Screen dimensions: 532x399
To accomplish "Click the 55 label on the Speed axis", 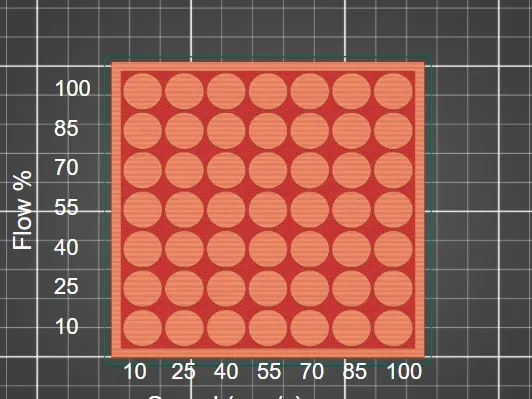I will [x=269, y=371].
